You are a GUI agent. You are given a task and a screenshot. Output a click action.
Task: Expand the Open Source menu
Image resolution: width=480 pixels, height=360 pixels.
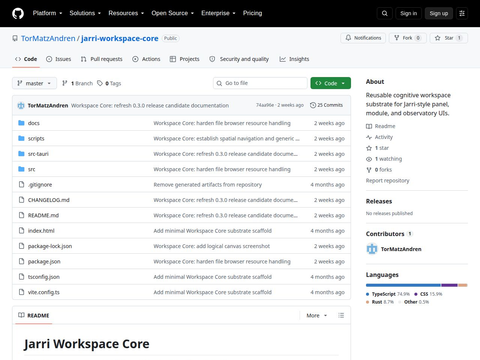coord(173,13)
